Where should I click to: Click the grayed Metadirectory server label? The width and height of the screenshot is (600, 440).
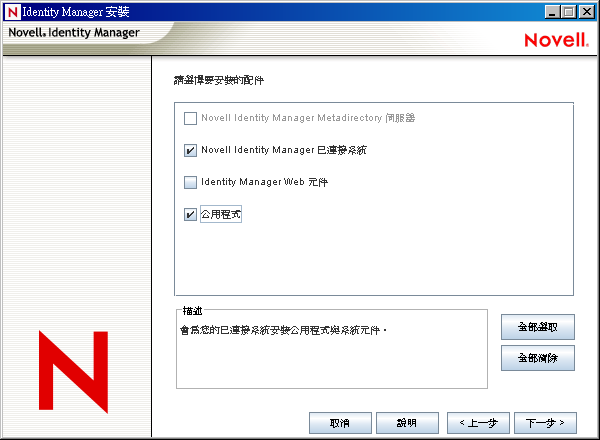point(308,118)
